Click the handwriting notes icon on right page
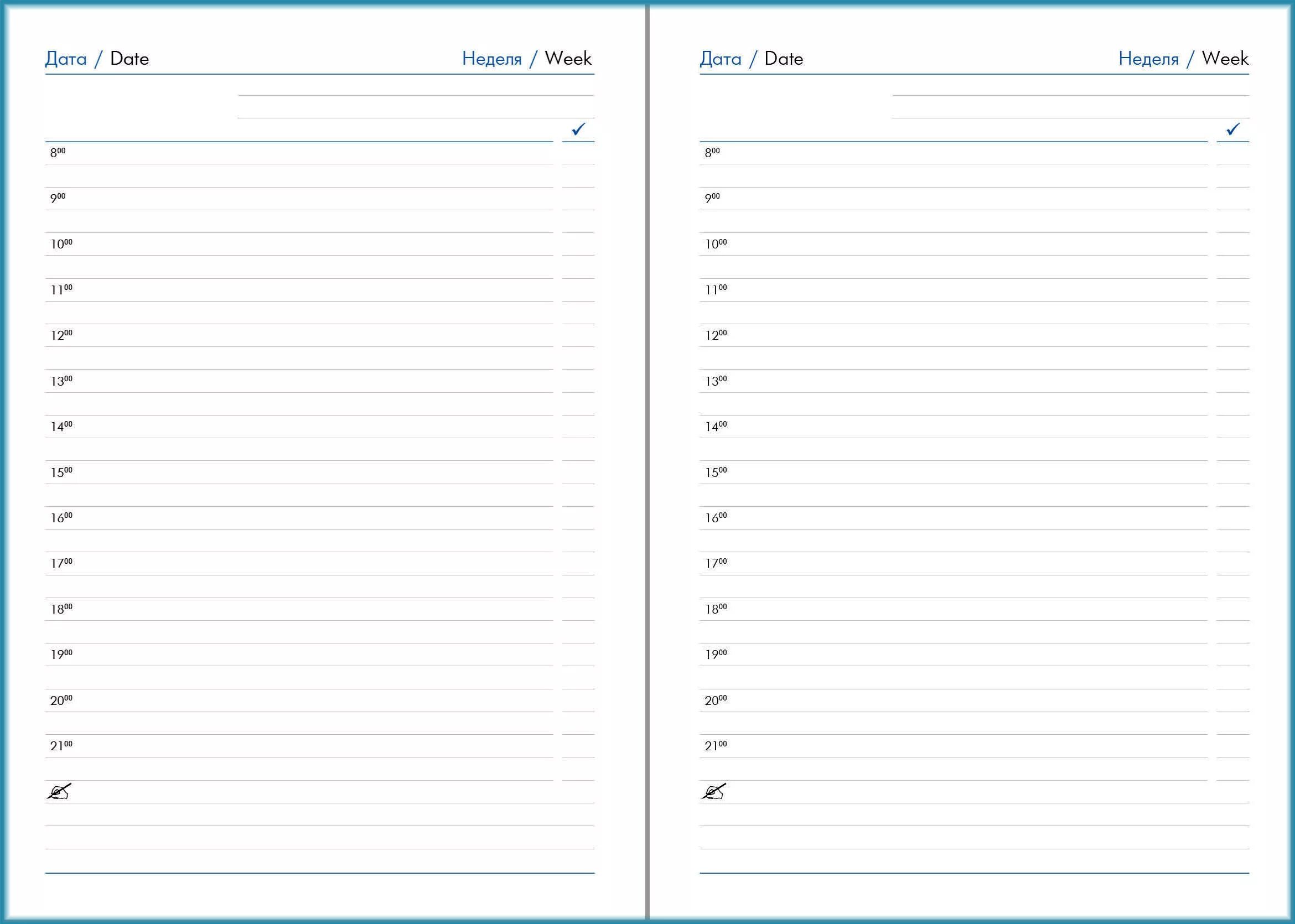The height and width of the screenshot is (924, 1295). (713, 791)
